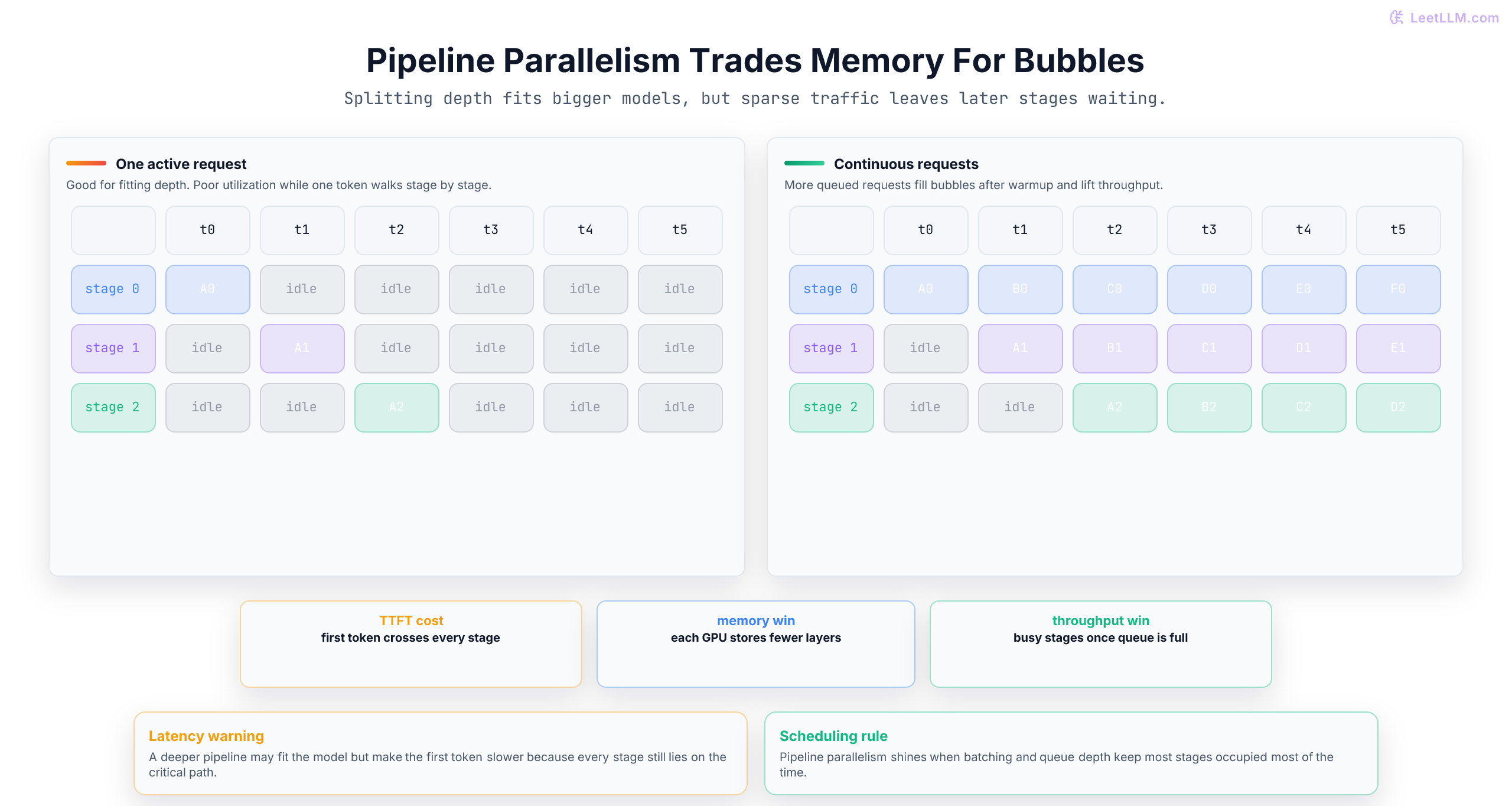1512x806 pixels.
Task: Click t2 header in Continuous requests panel
Action: click(1115, 230)
